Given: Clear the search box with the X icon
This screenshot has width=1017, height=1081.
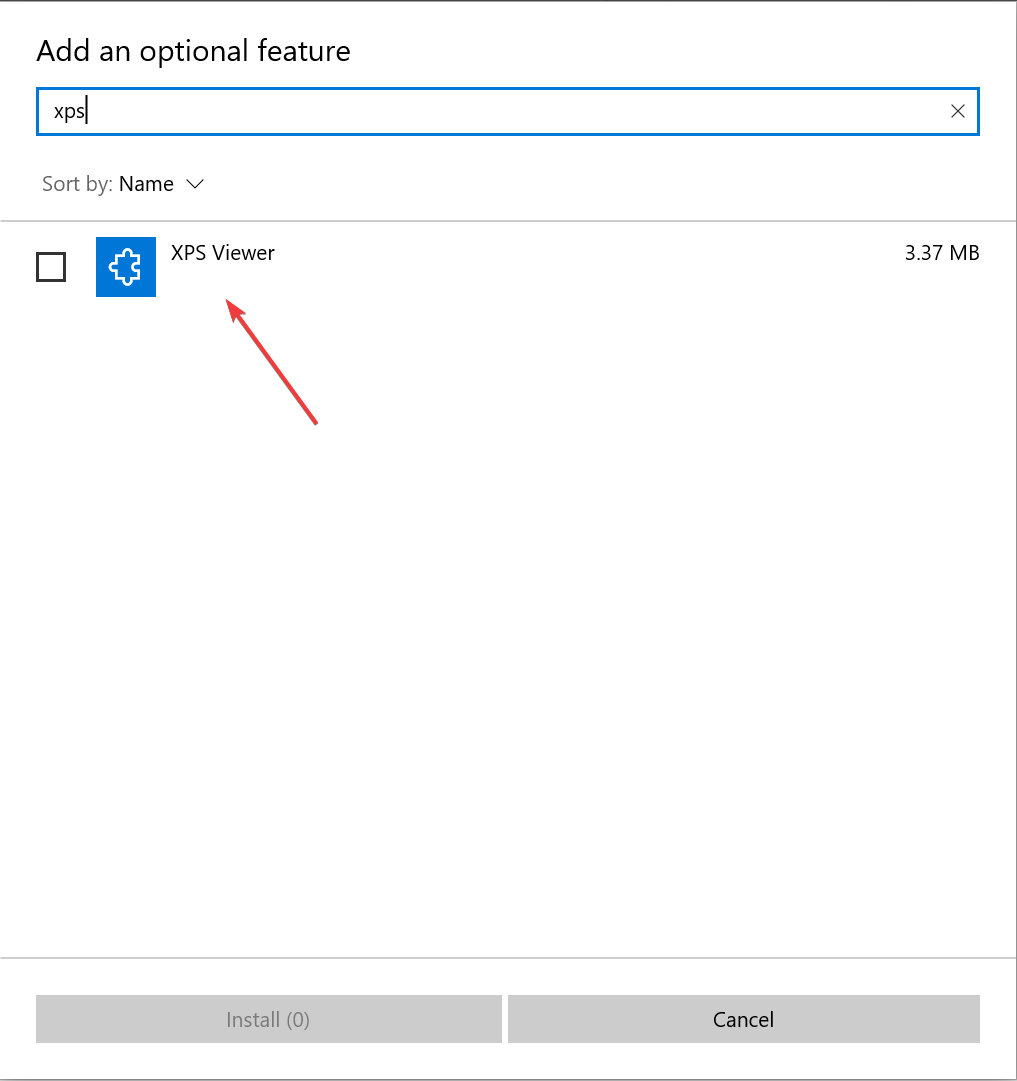Looking at the screenshot, I should tap(957, 111).
